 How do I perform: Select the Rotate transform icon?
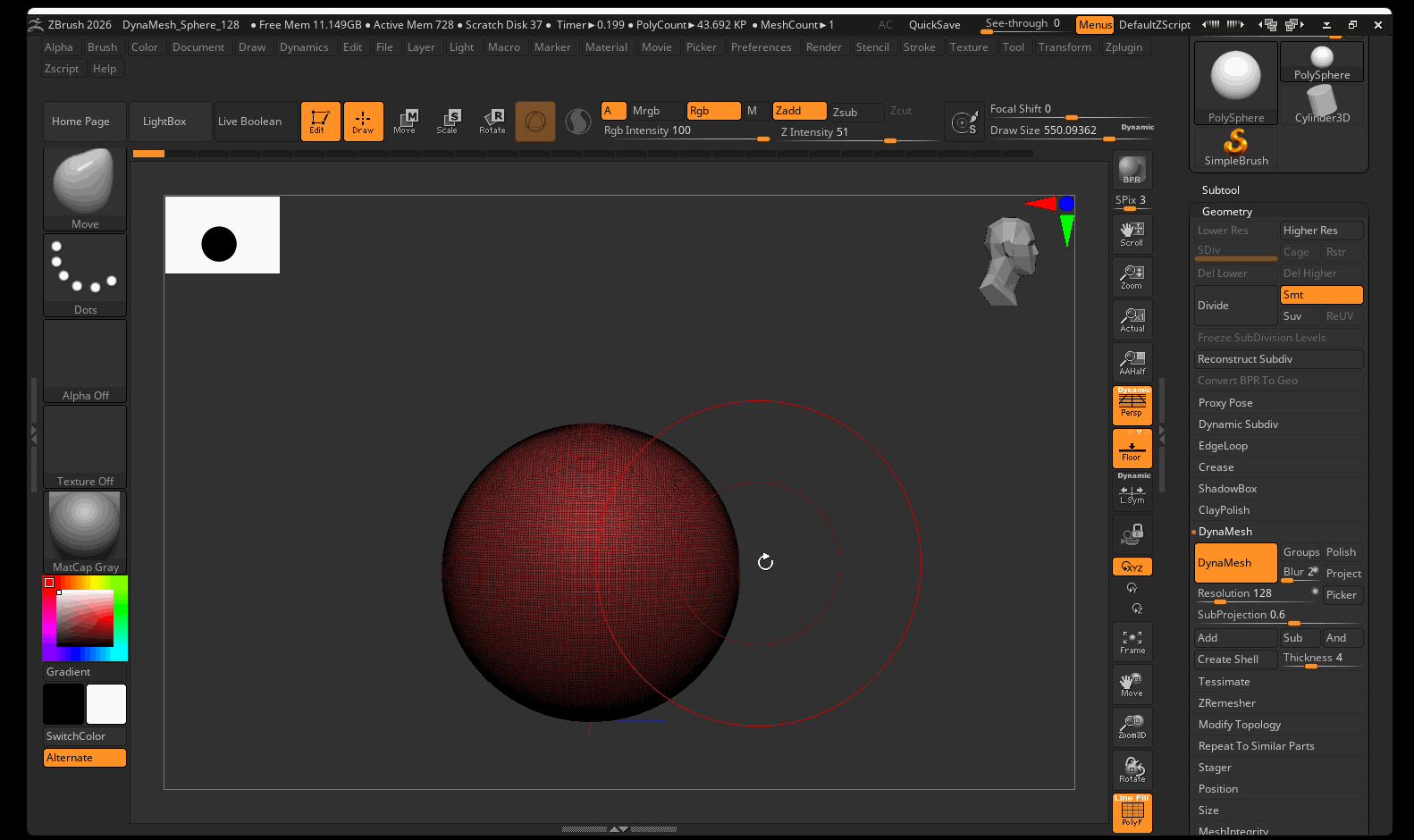(x=492, y=121)
